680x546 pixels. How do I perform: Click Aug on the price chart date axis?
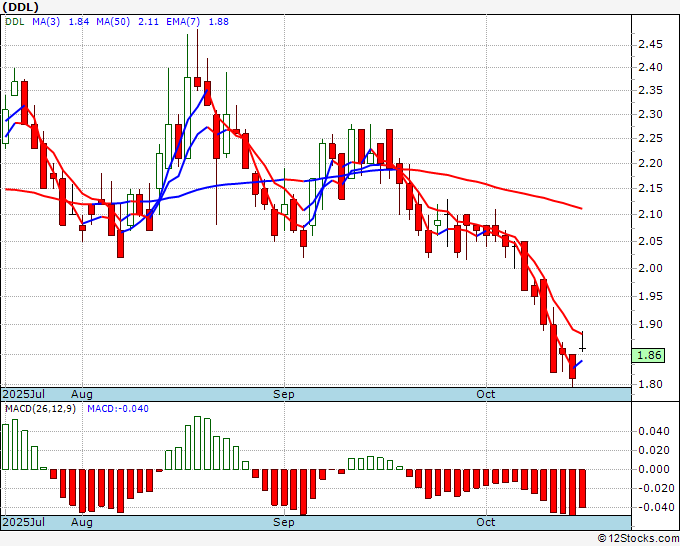pyautogui.click(x=82, y=394)
